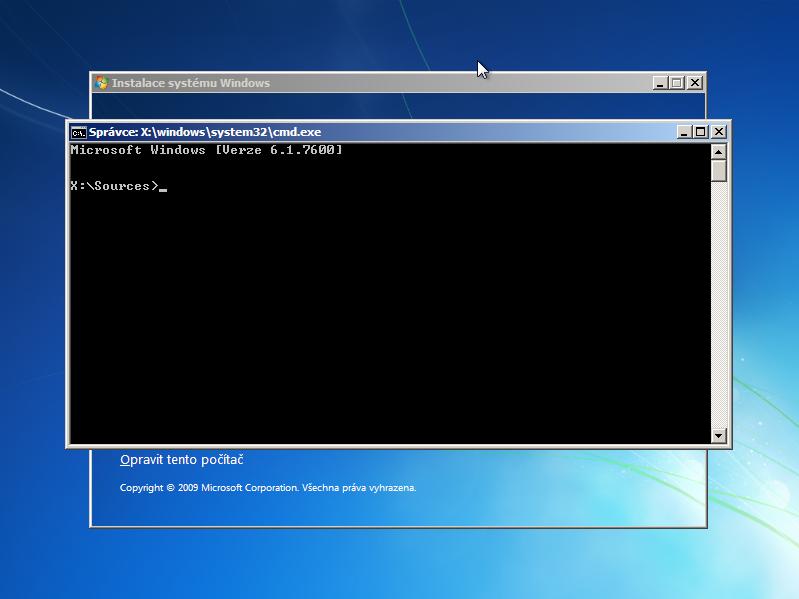Click the Instalace systému Windows title text
799x599 pixels.
[190, 83]
